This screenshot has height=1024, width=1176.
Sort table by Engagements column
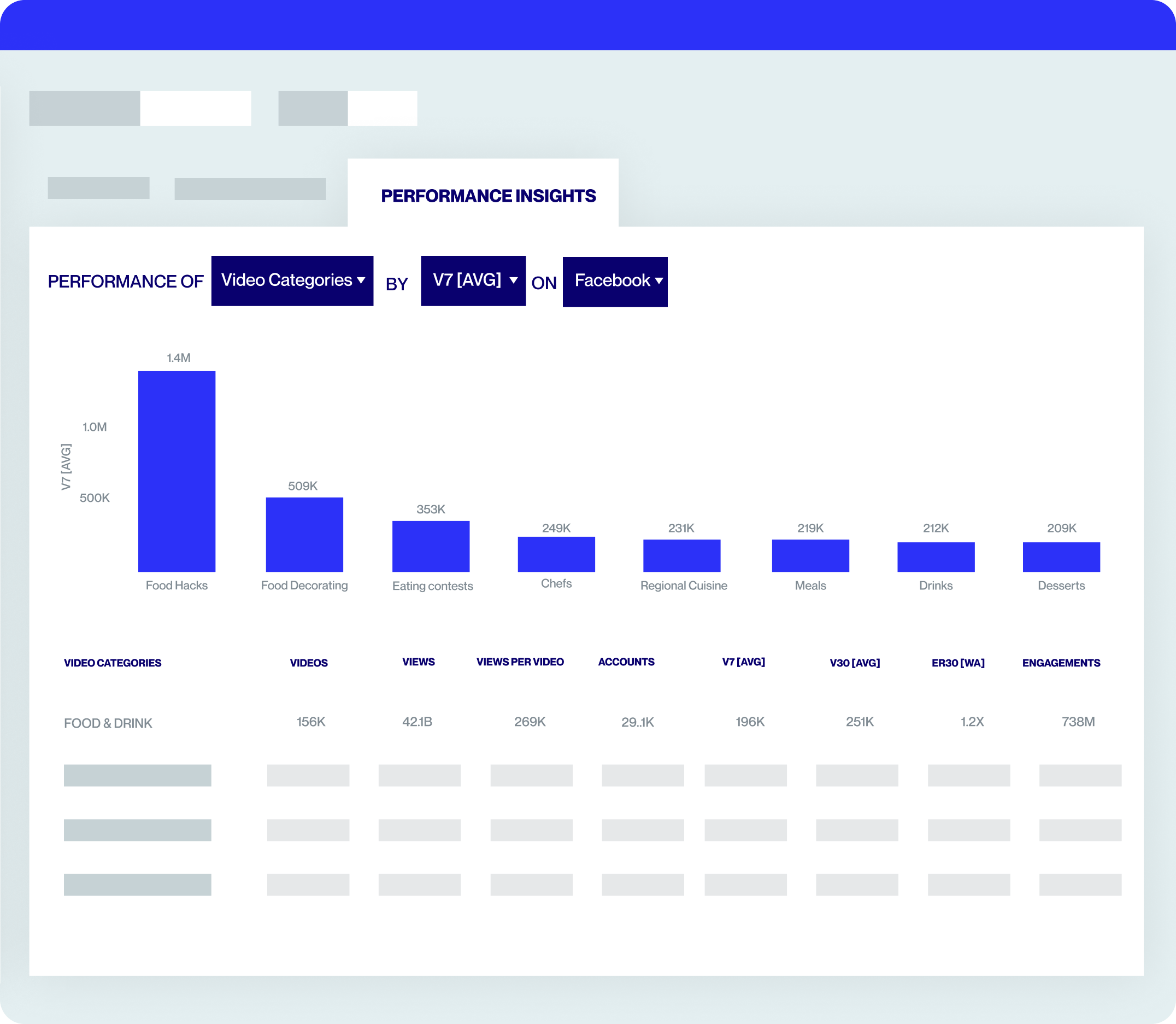point(1061,663)
